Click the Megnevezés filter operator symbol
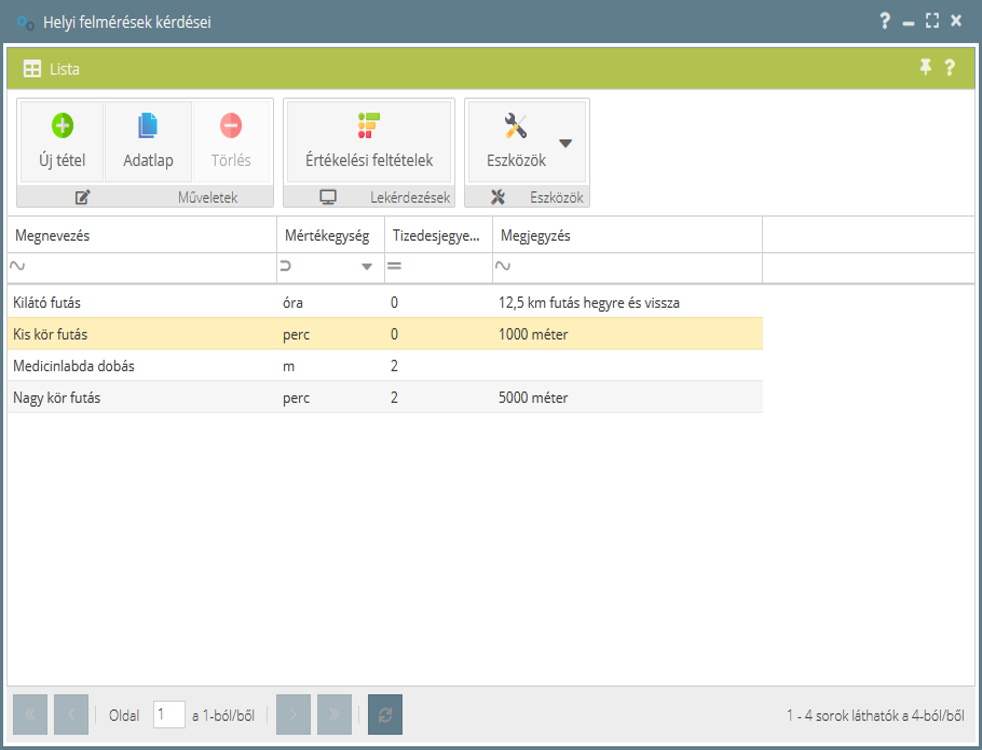 click(x=17, y=266)
